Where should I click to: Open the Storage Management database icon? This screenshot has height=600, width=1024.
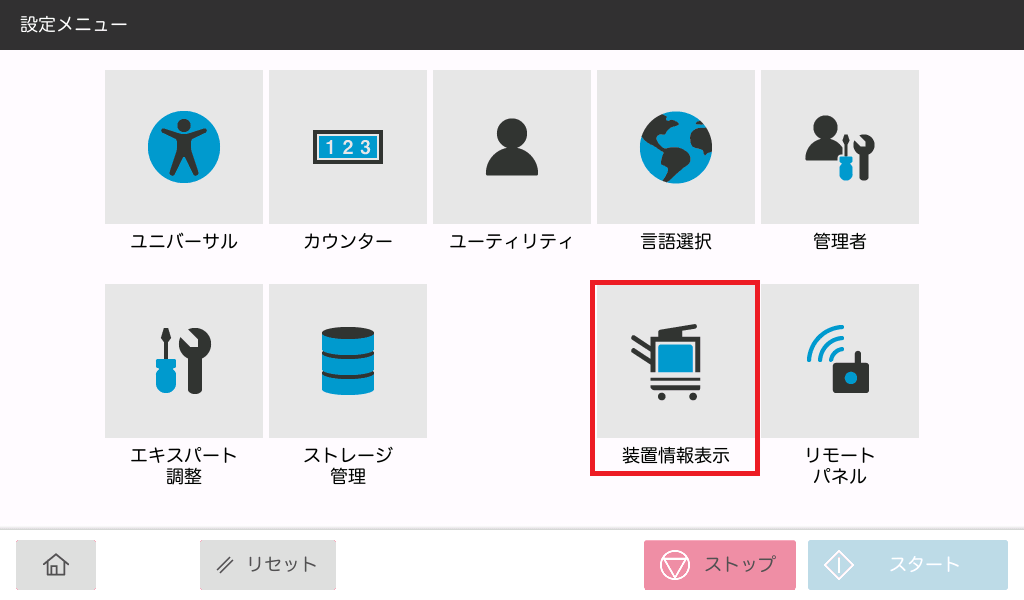tap(348, 361)
